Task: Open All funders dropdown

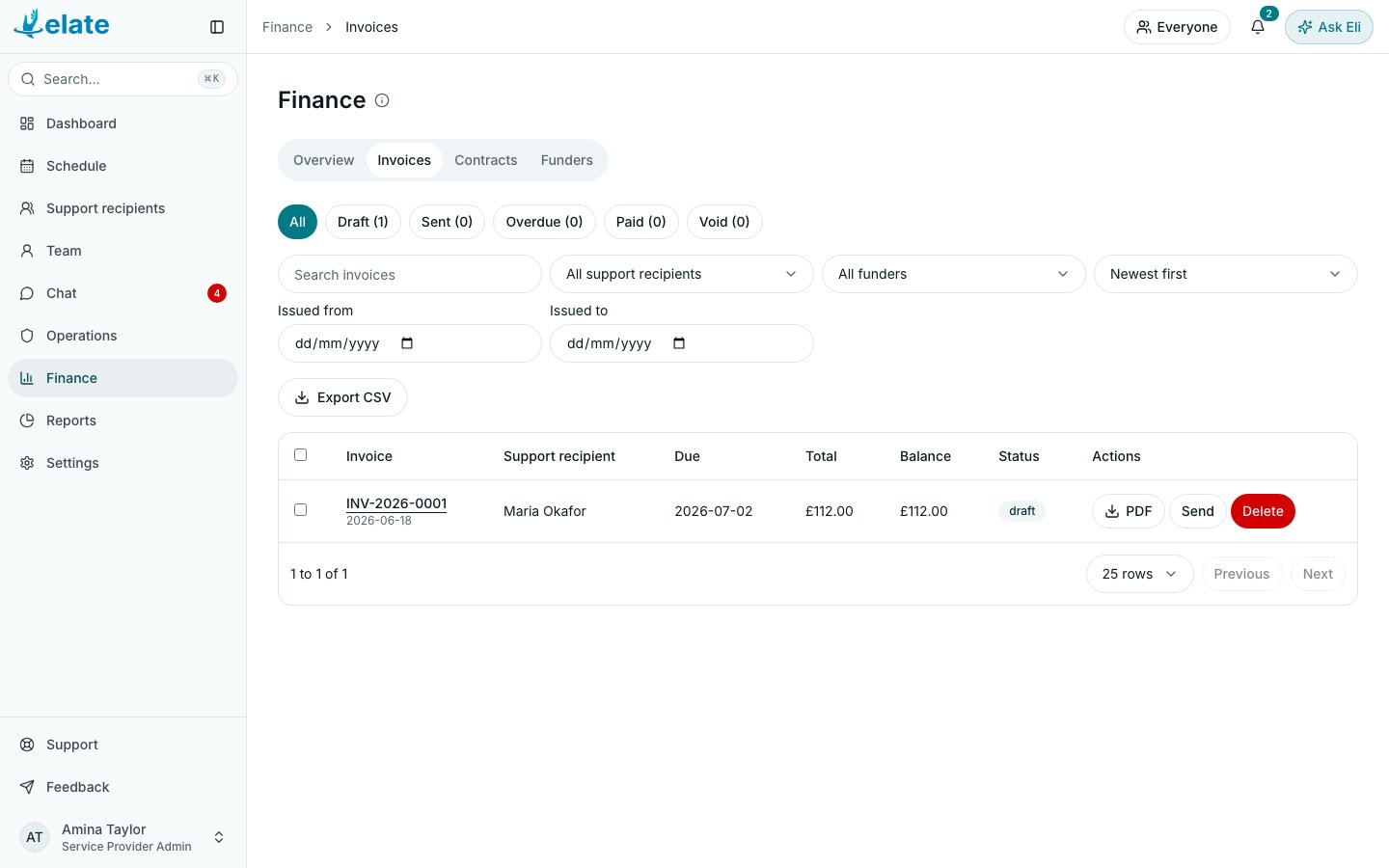Action: [954, 274]
